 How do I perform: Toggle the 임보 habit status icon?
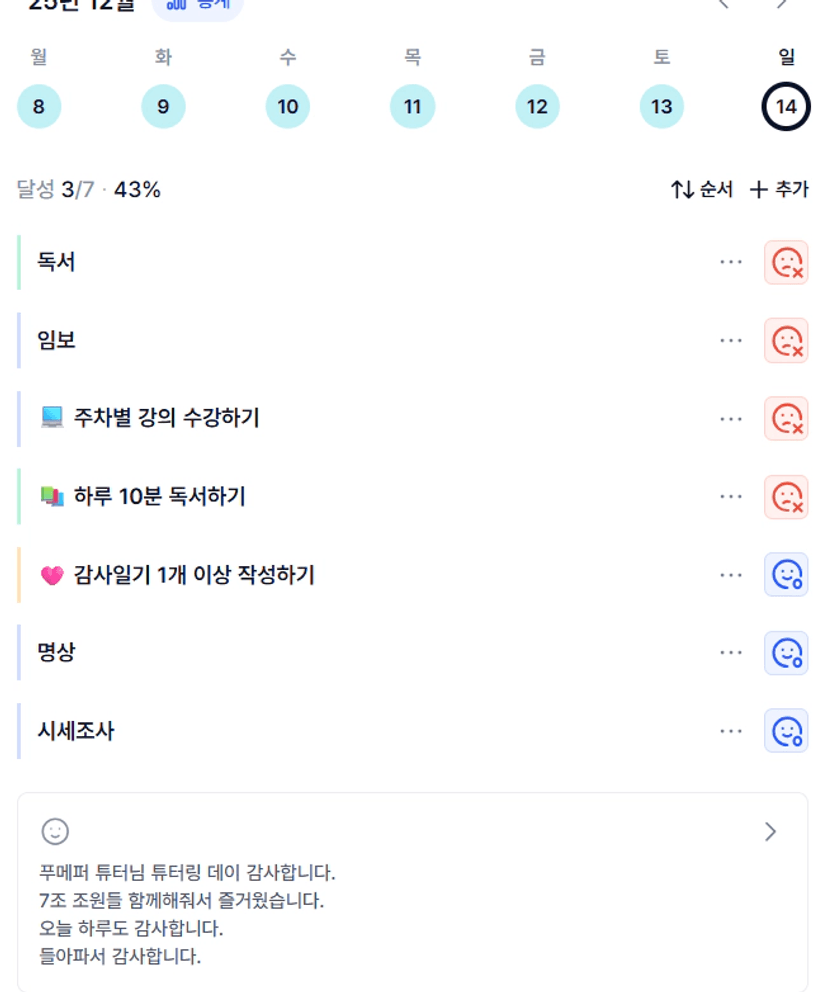point(786,341)
